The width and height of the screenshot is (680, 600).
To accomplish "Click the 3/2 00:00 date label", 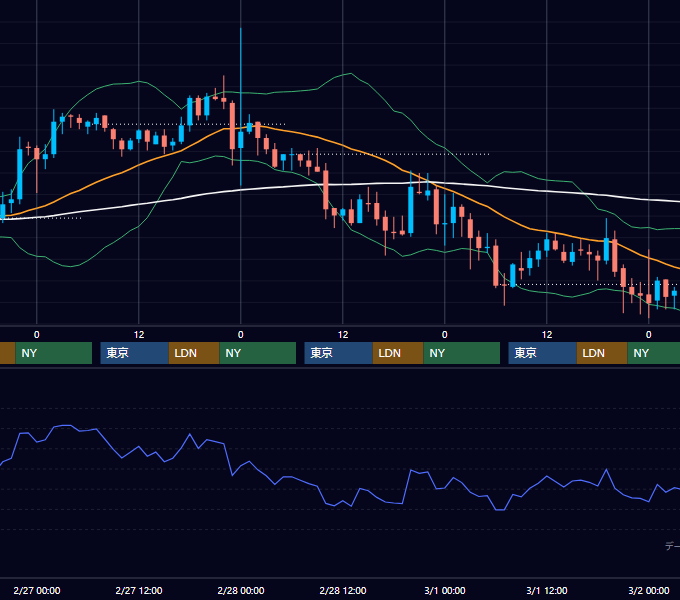I will pos(649,590).
